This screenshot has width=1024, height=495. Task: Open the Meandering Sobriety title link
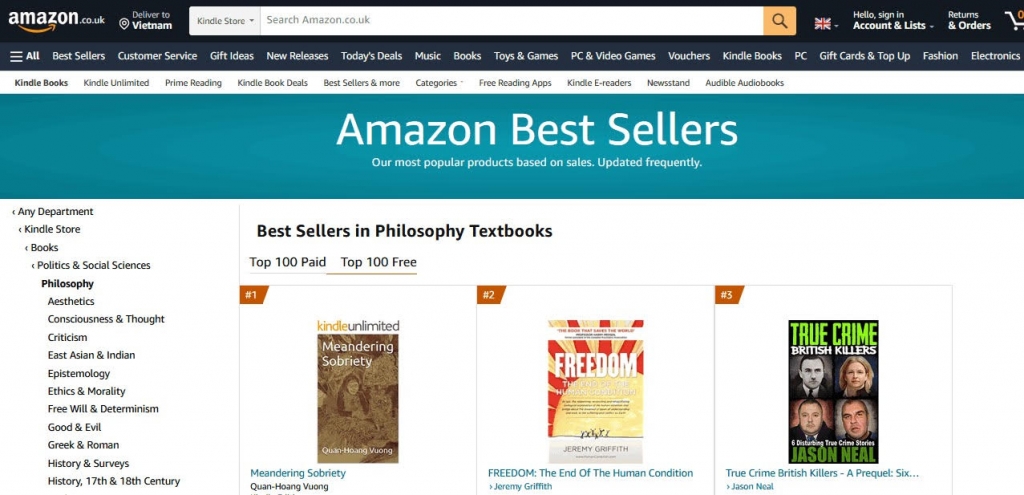click(298, 473)
